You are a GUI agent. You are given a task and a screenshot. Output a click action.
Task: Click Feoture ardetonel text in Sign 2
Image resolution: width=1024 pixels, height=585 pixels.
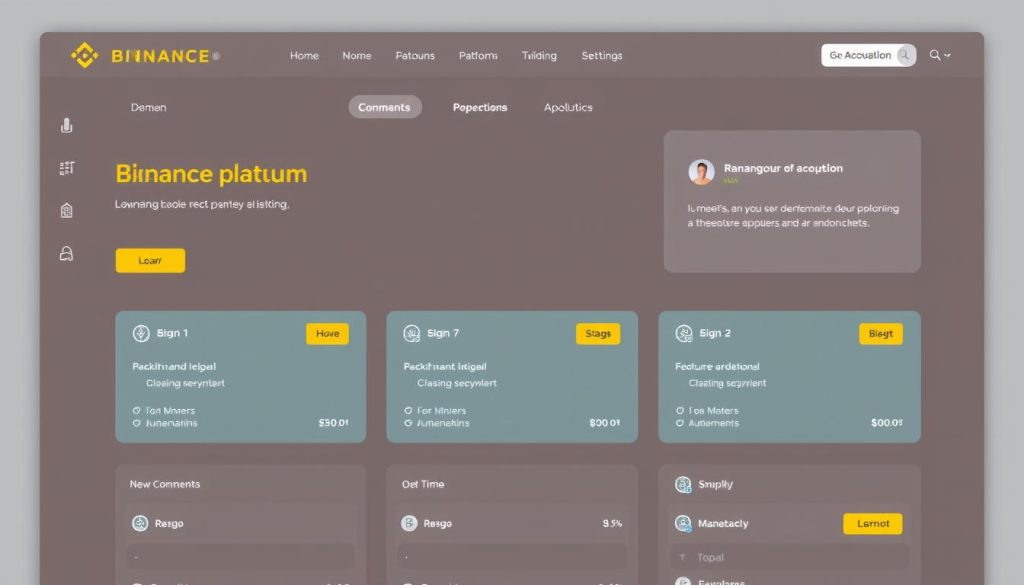click(x=717, y=367)
